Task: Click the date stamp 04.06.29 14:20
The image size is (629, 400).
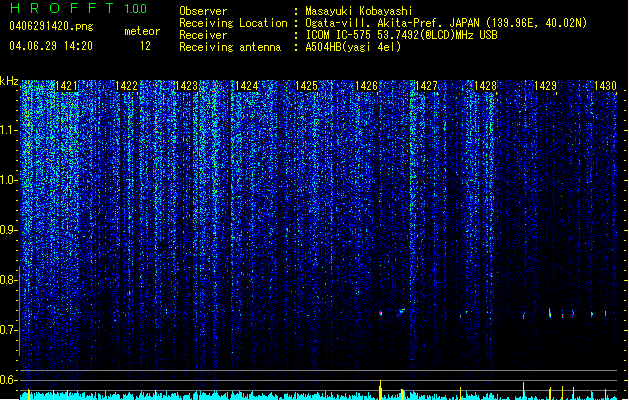Action: coord(51,46)
